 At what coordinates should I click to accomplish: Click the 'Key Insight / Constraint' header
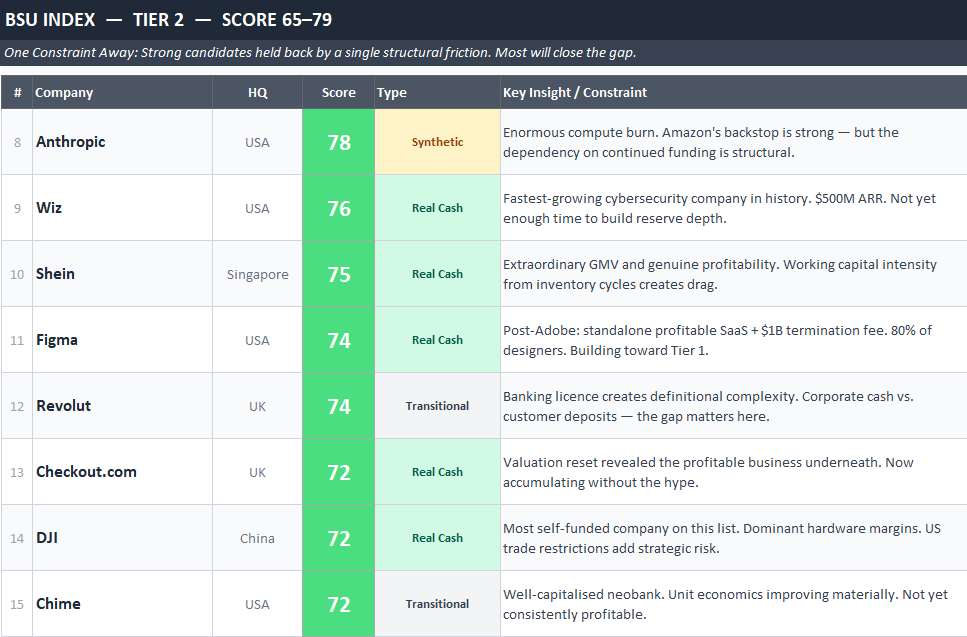pos(734,92)
